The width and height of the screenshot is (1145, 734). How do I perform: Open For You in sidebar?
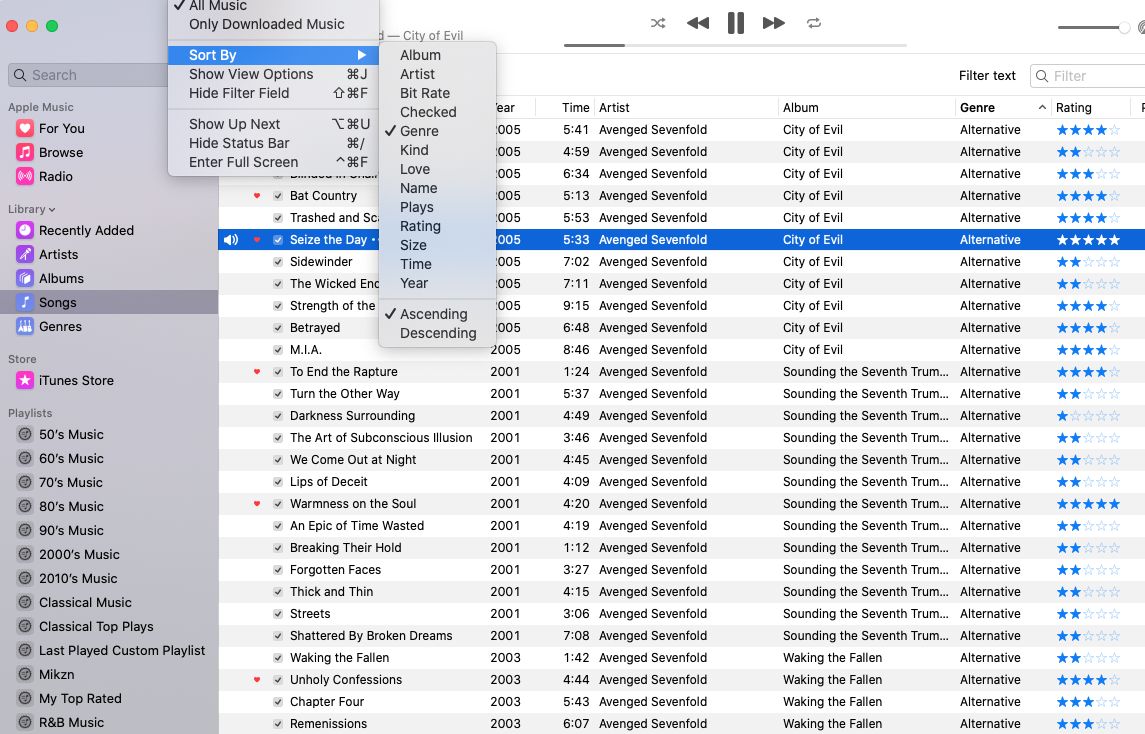tap(61, 129)
